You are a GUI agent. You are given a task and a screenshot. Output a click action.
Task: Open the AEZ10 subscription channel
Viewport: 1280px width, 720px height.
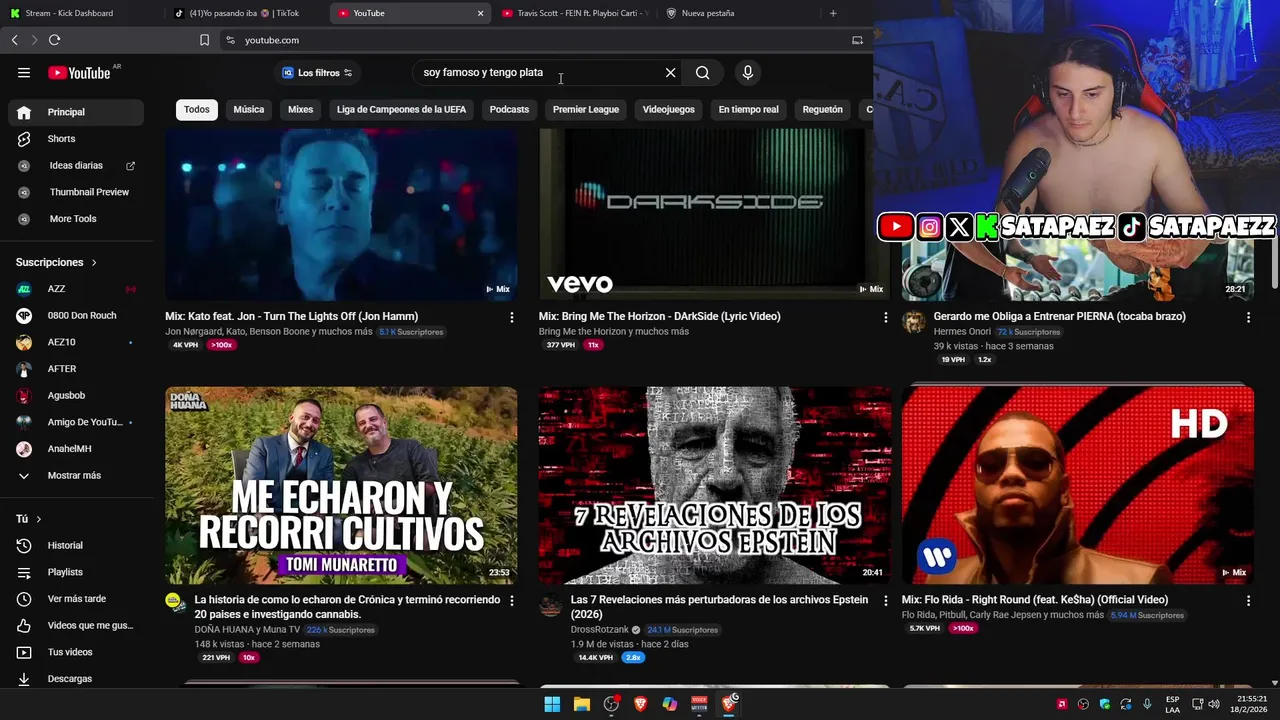click(76, 342)
